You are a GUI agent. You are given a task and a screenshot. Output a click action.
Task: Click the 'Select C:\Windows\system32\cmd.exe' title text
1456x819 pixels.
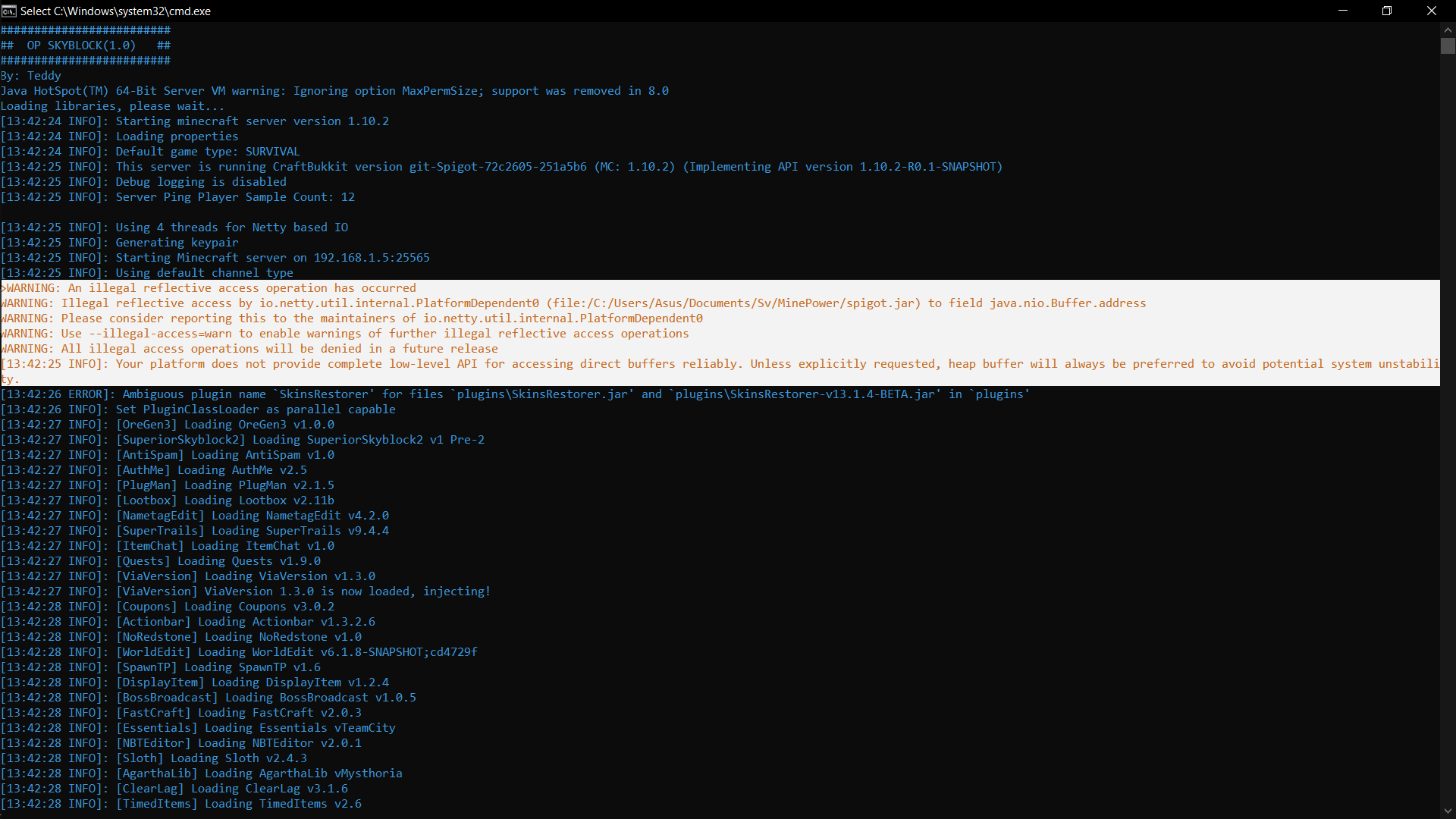click(x=115, y=11)
